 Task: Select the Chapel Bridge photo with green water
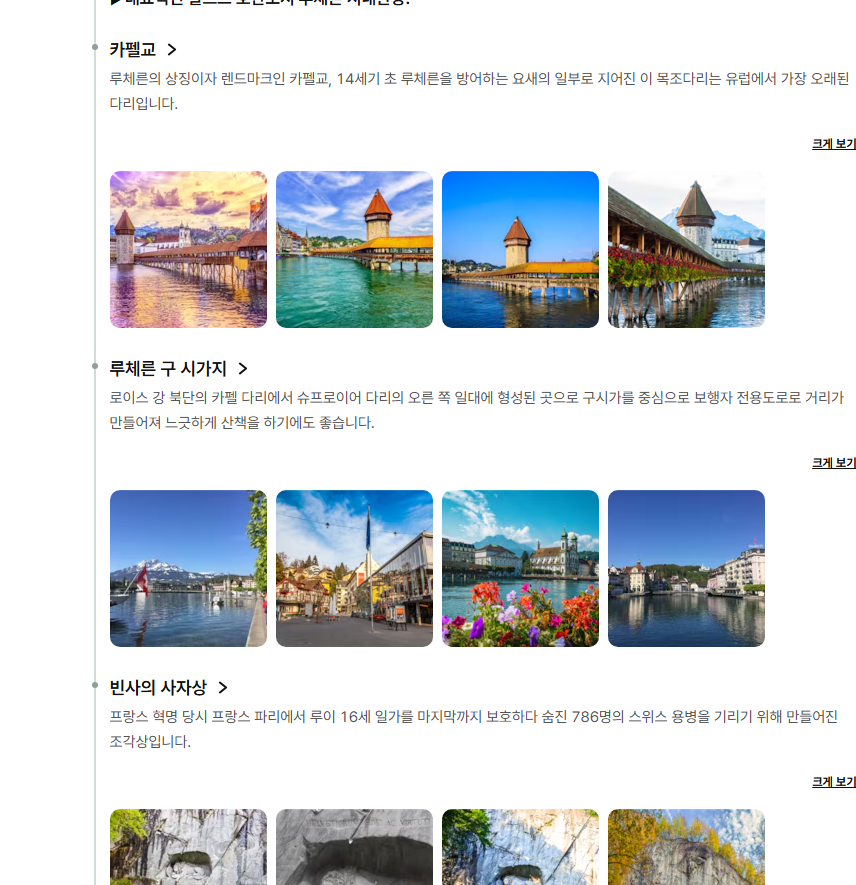(x=354, y=249)
